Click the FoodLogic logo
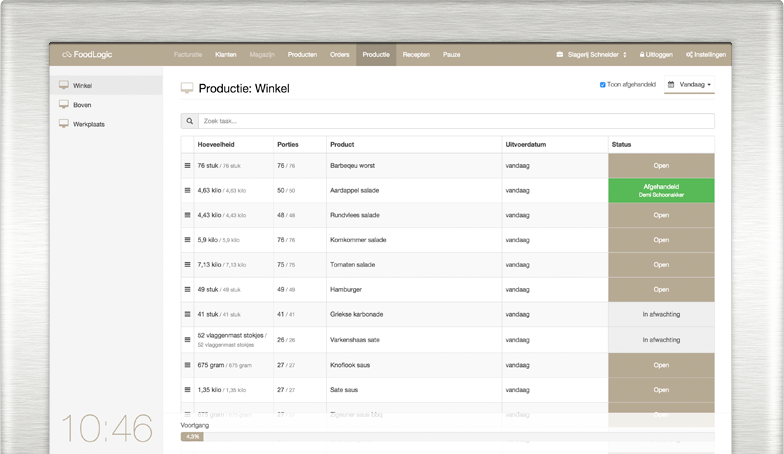The image size is (784, 454). 87,54
